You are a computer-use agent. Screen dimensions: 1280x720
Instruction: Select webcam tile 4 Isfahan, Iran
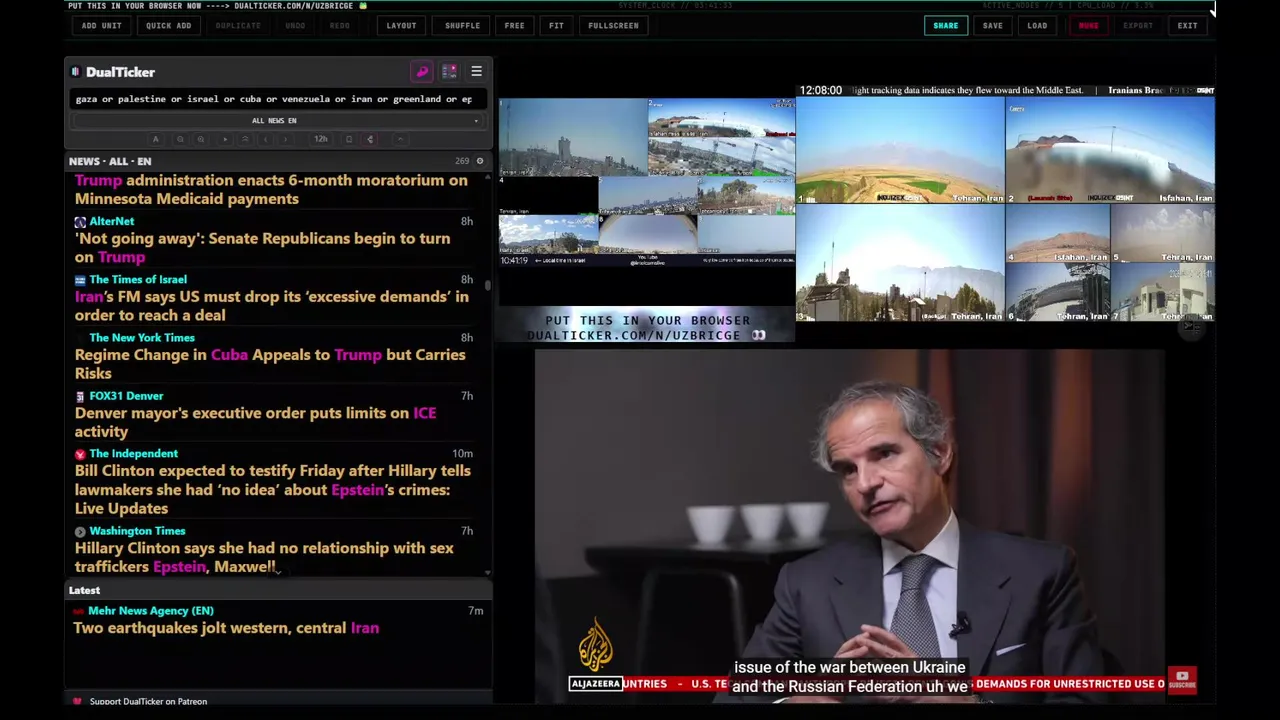pyautogui.click(x=1057, y=233)
